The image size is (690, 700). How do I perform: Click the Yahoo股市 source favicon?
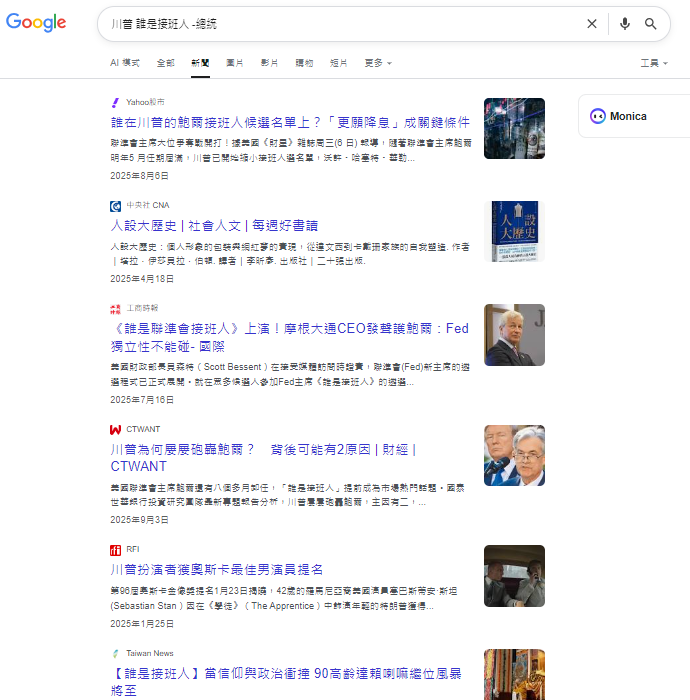[x=115, y=102]
